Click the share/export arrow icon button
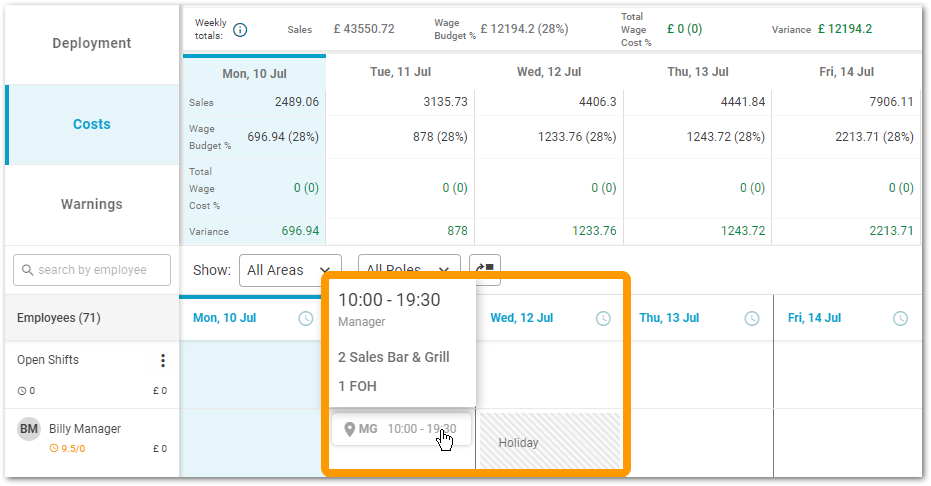Viewport: 931px width, 486px height. 485,269
